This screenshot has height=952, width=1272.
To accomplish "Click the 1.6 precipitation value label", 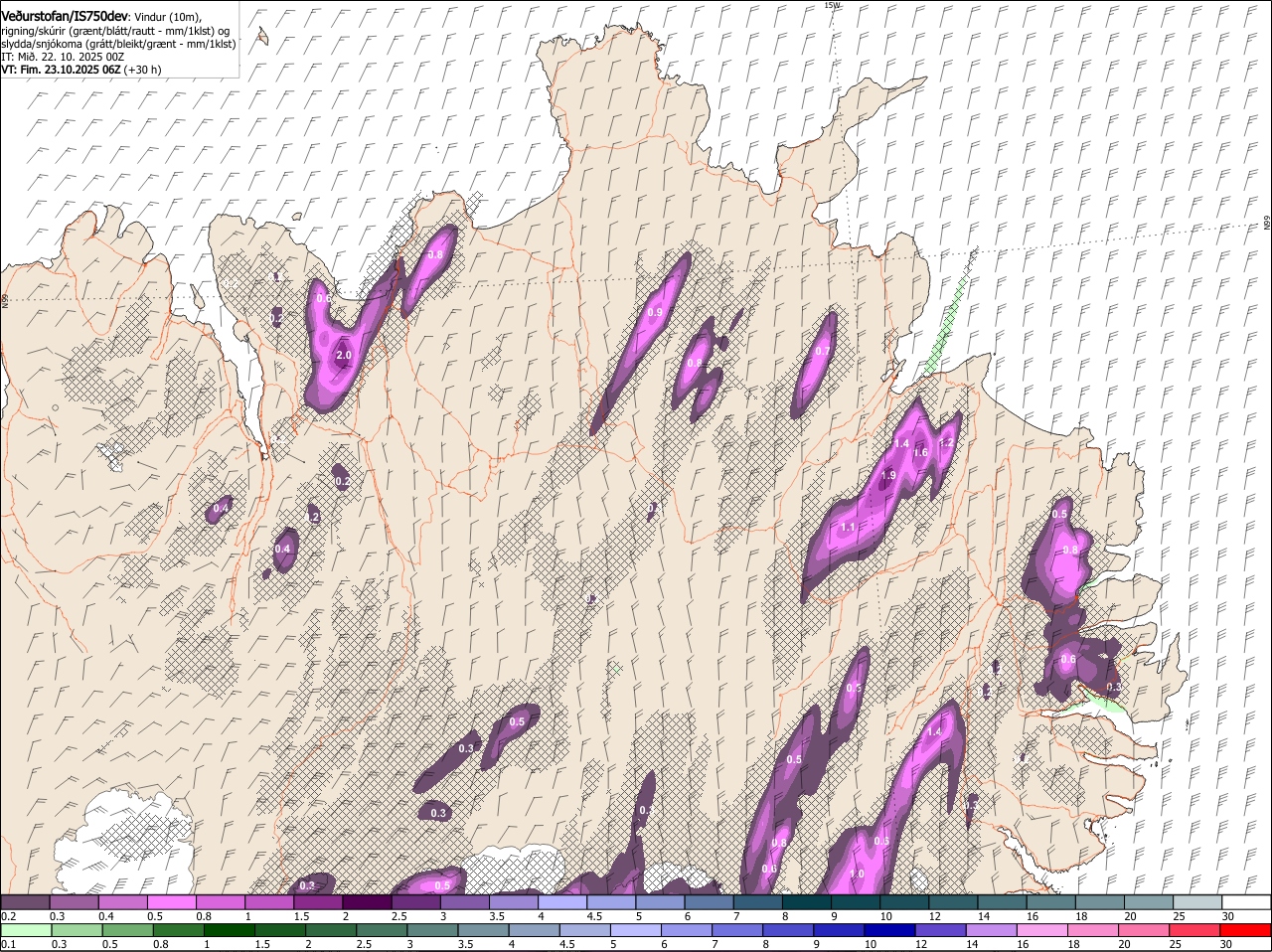I will pyautogui.click(x=920, y=452).
